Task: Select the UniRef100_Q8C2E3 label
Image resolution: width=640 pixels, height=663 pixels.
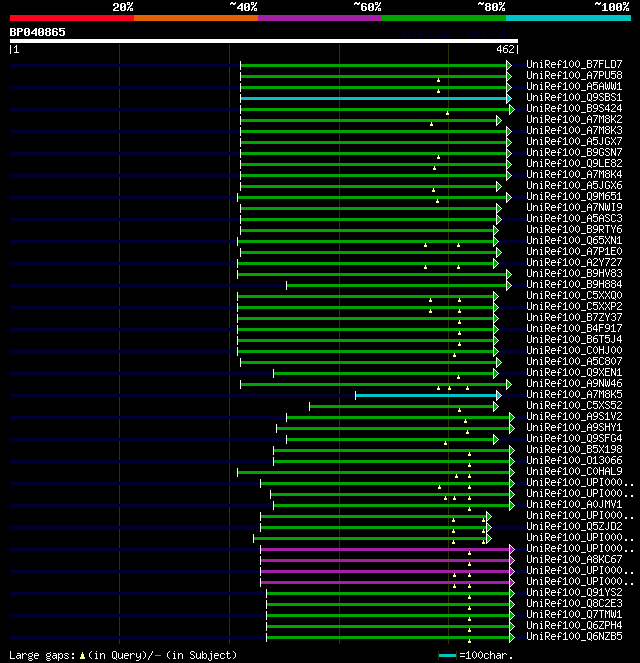Action: [574, 603]
